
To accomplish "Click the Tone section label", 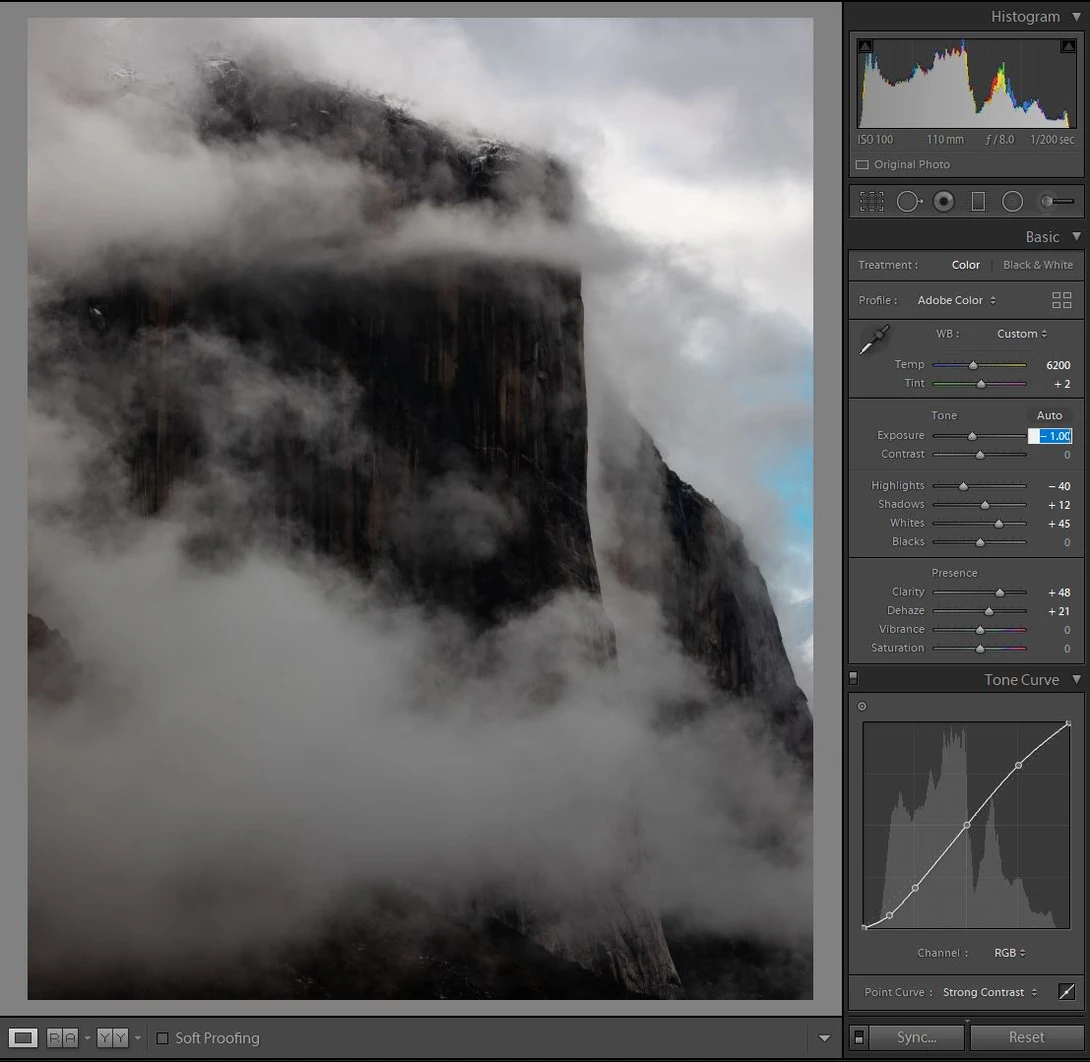I will pyautogui.click(x=943, y=415).
